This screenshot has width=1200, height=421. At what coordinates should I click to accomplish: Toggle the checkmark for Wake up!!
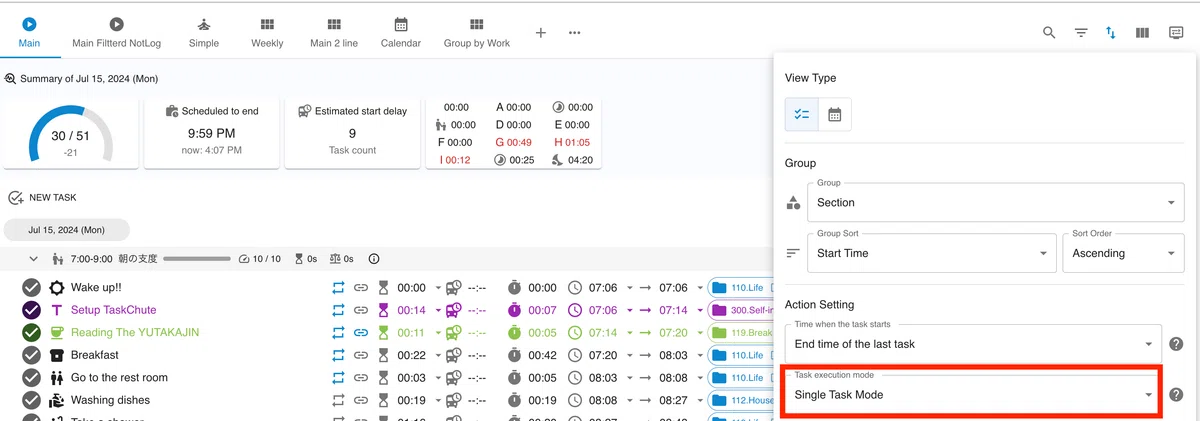31,288
